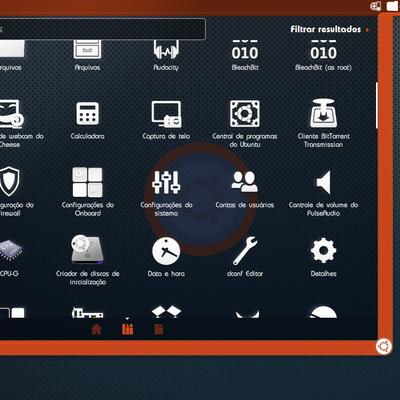Open the firewall configuration shield icon
This screenshot has height=400, width=400.
[x=9, y=182]
